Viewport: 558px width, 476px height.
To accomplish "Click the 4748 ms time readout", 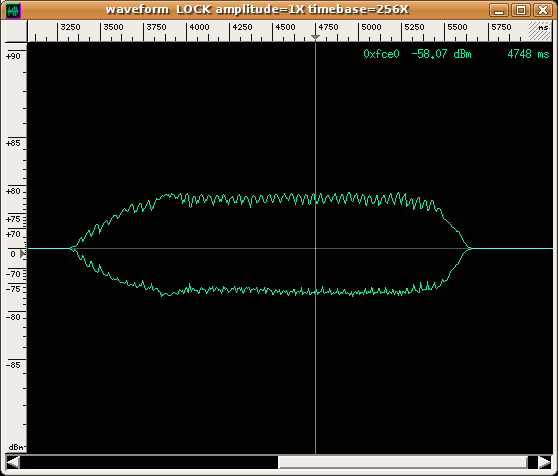I will coord(528,54).
